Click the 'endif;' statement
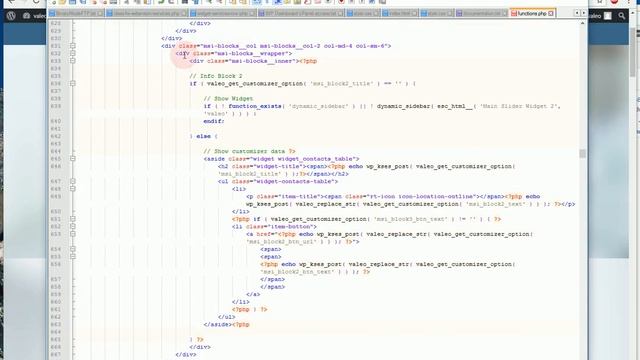The image size is (640, 360). [x=214, y=121]
